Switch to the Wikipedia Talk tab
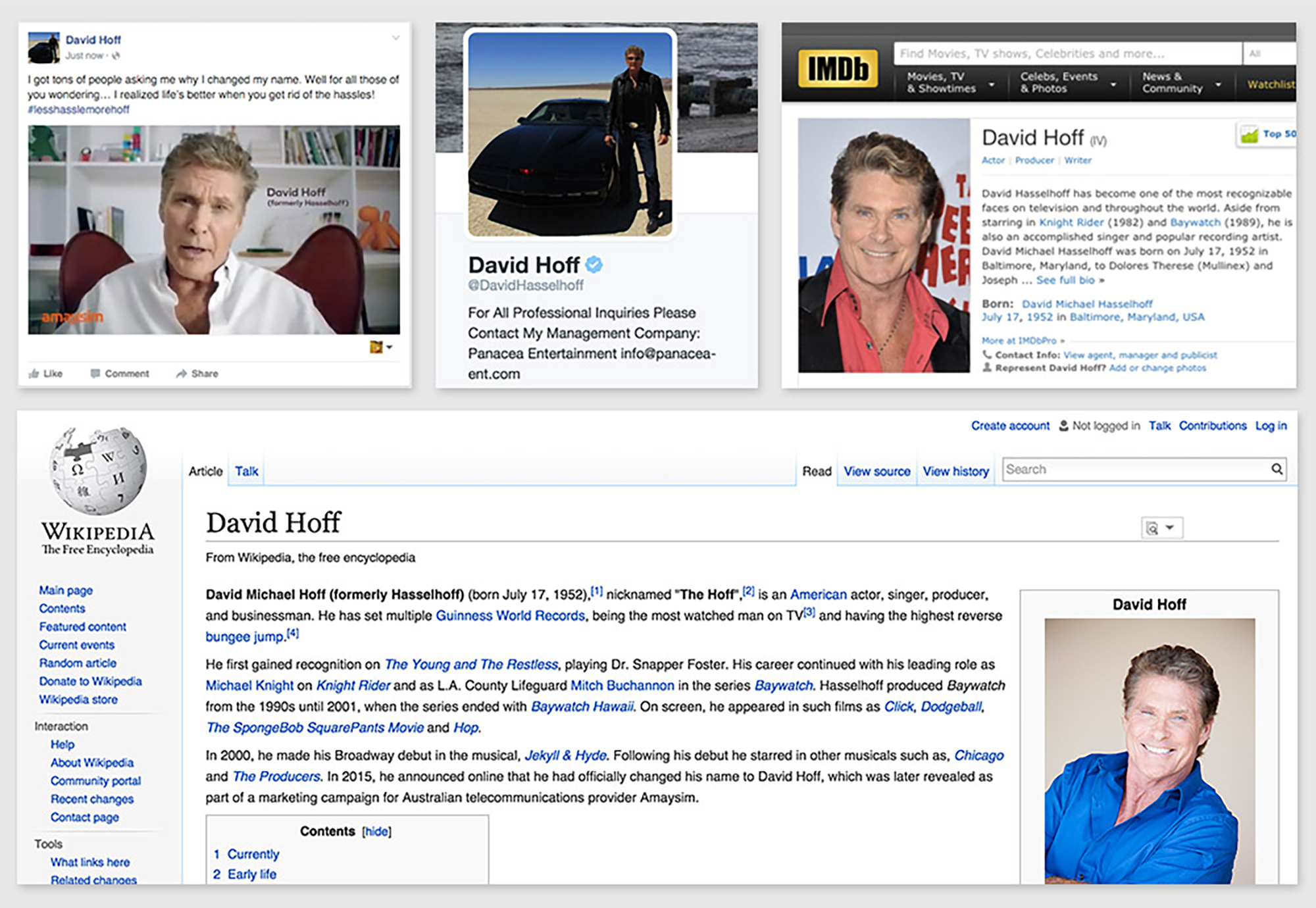Screen dimensions: 1316x908 coord(247,471)
